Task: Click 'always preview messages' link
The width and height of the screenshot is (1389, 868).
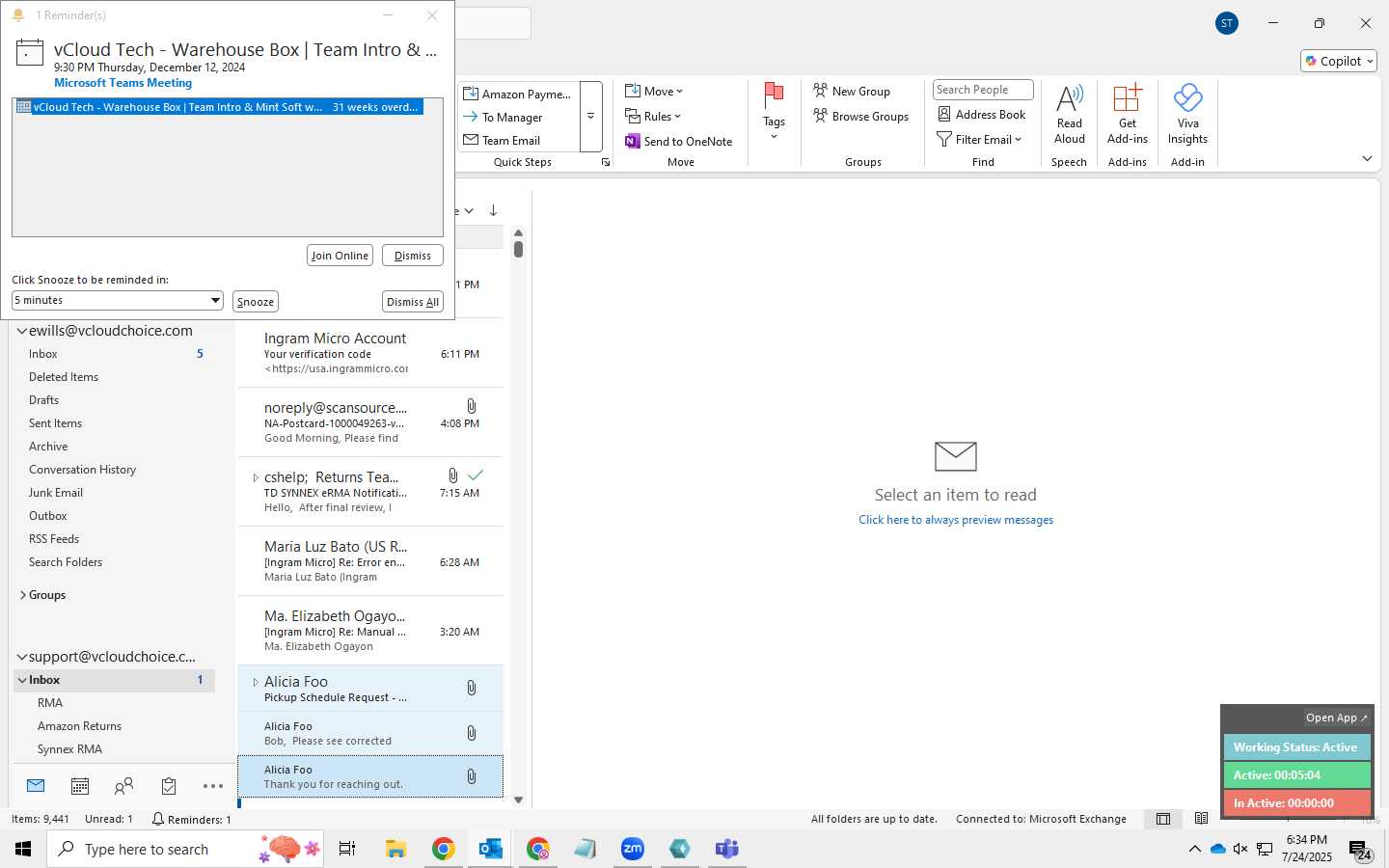Action: point(956,520)
